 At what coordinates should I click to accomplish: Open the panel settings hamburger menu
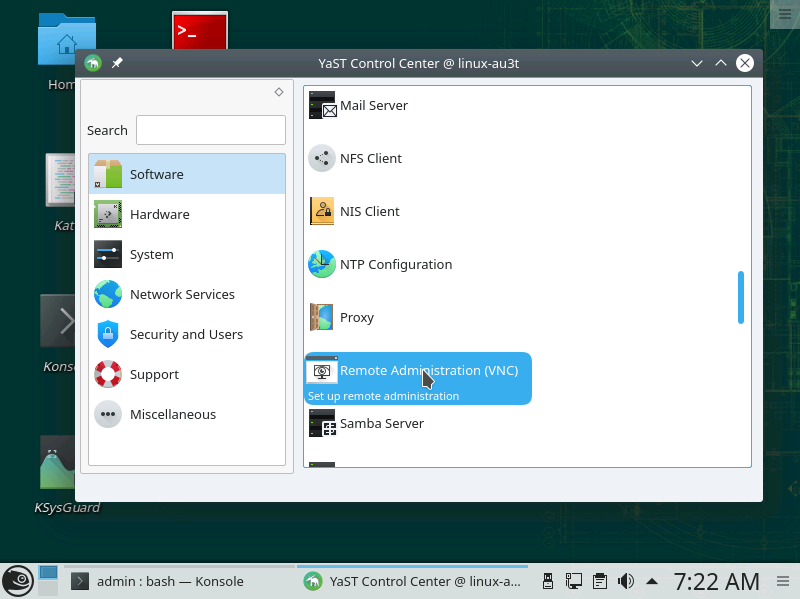point(783,581)
